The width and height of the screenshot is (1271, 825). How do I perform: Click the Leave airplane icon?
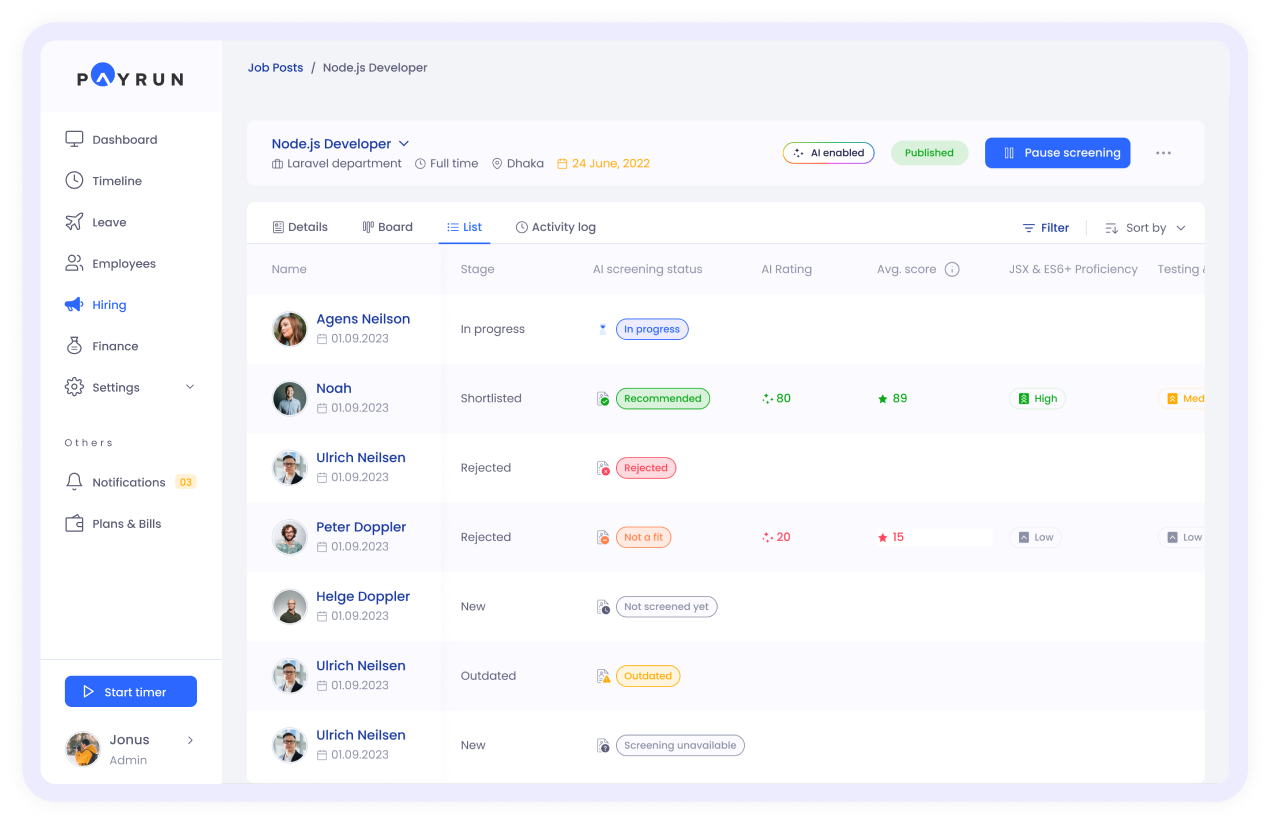click(74, 222)
